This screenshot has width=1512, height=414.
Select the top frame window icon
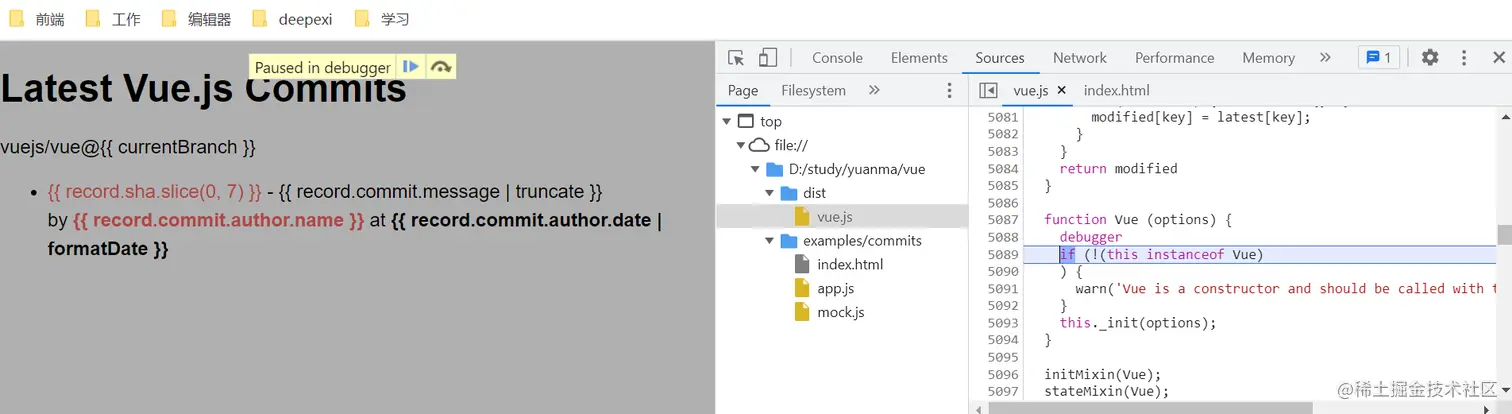[745, 121]
